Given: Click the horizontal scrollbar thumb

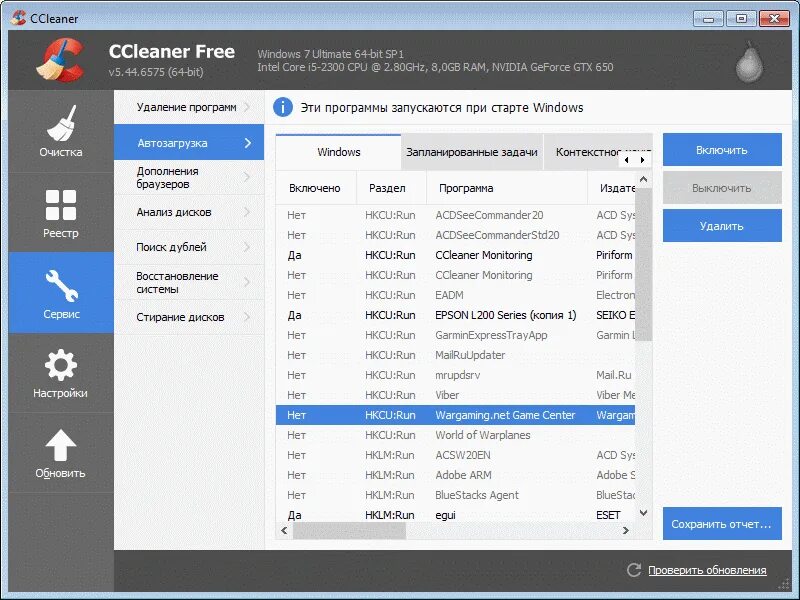Looking at the screenshot, I should [349, 531].
